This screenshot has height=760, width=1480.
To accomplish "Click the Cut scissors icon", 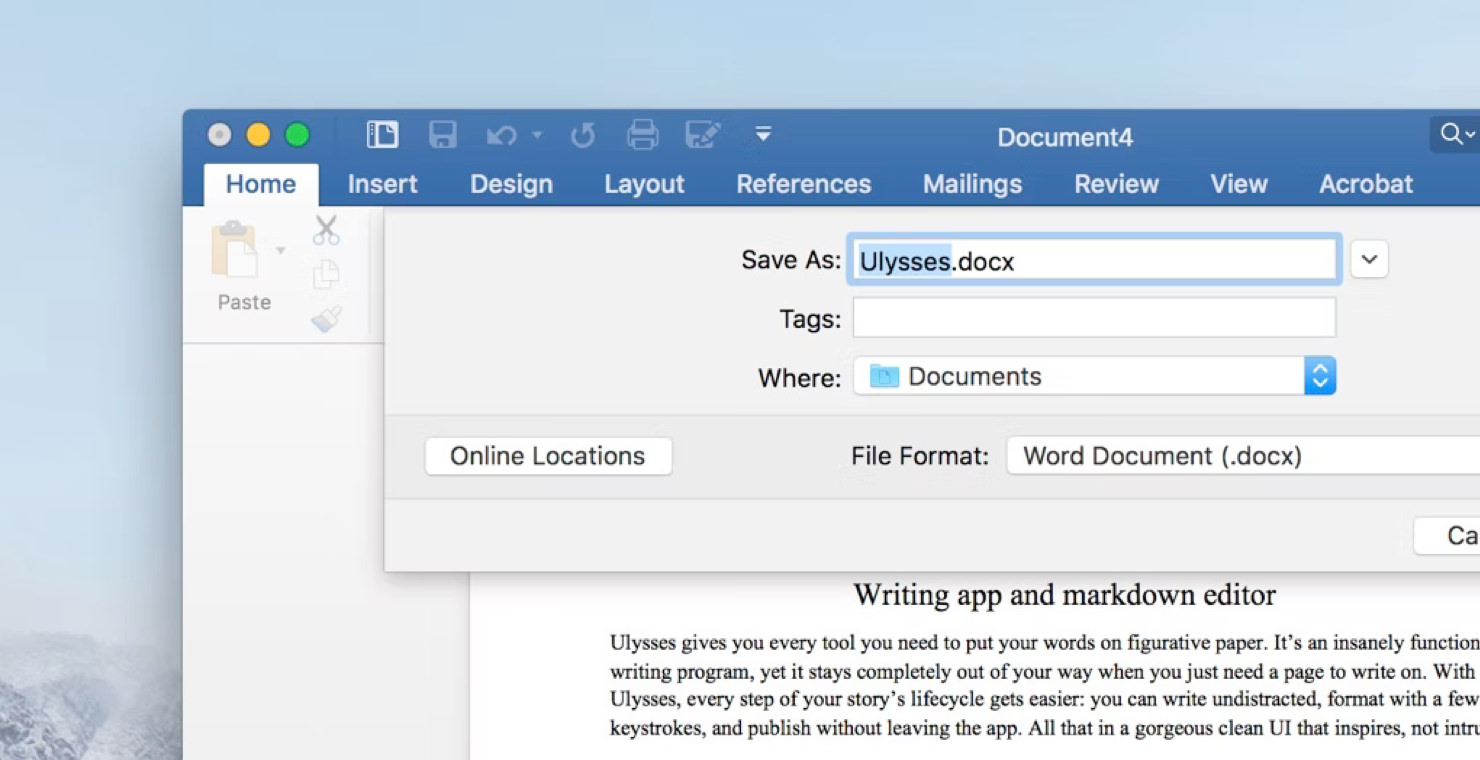I will pos(326,230).
